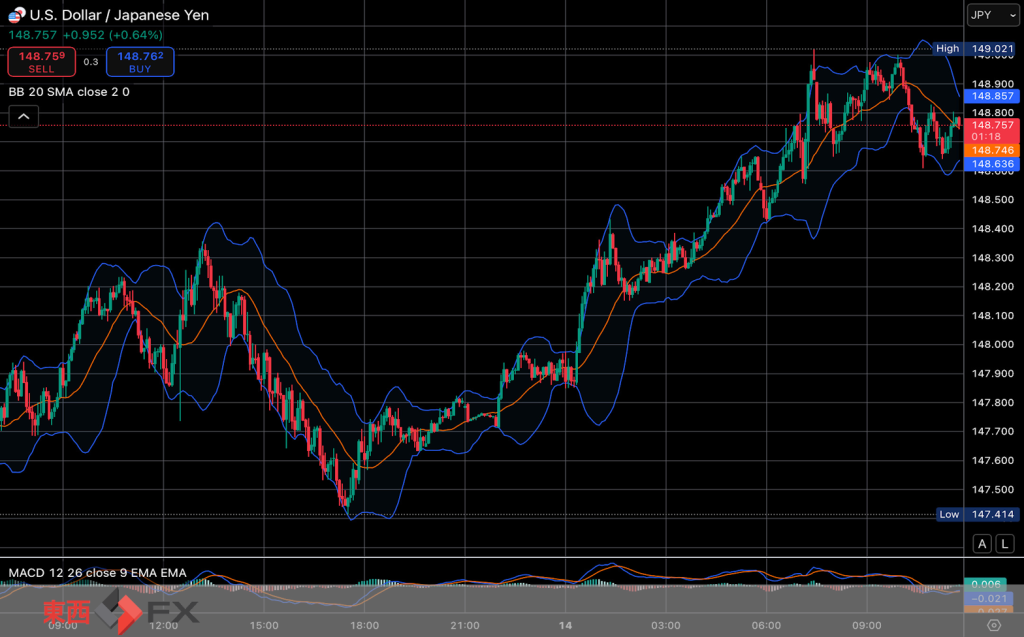Click the green MACD histogram value 0.006
Viewport: 1024px width, 637px height.
(987, 584)
